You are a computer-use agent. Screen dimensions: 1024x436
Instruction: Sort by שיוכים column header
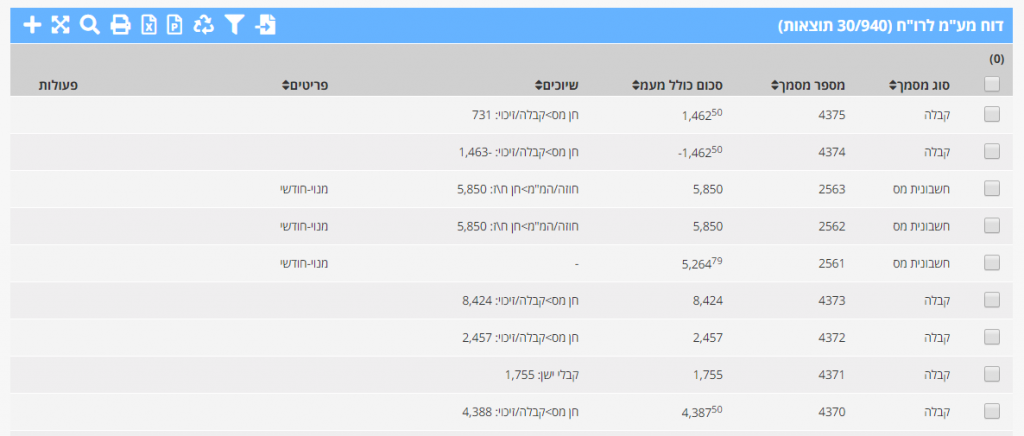[558, 86]
